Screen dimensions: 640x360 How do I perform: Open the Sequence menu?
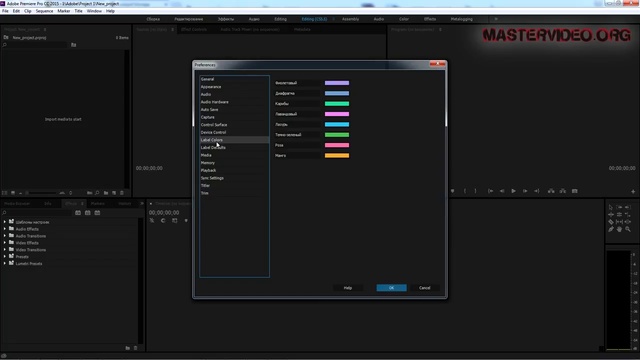click(x=44, y=11)
